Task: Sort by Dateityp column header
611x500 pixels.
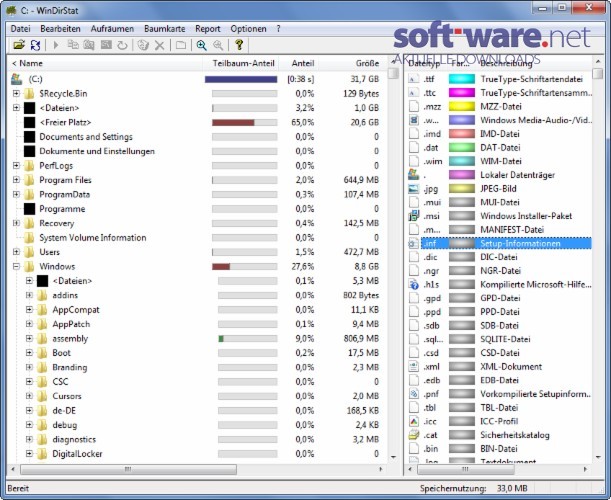Action: 424,63
